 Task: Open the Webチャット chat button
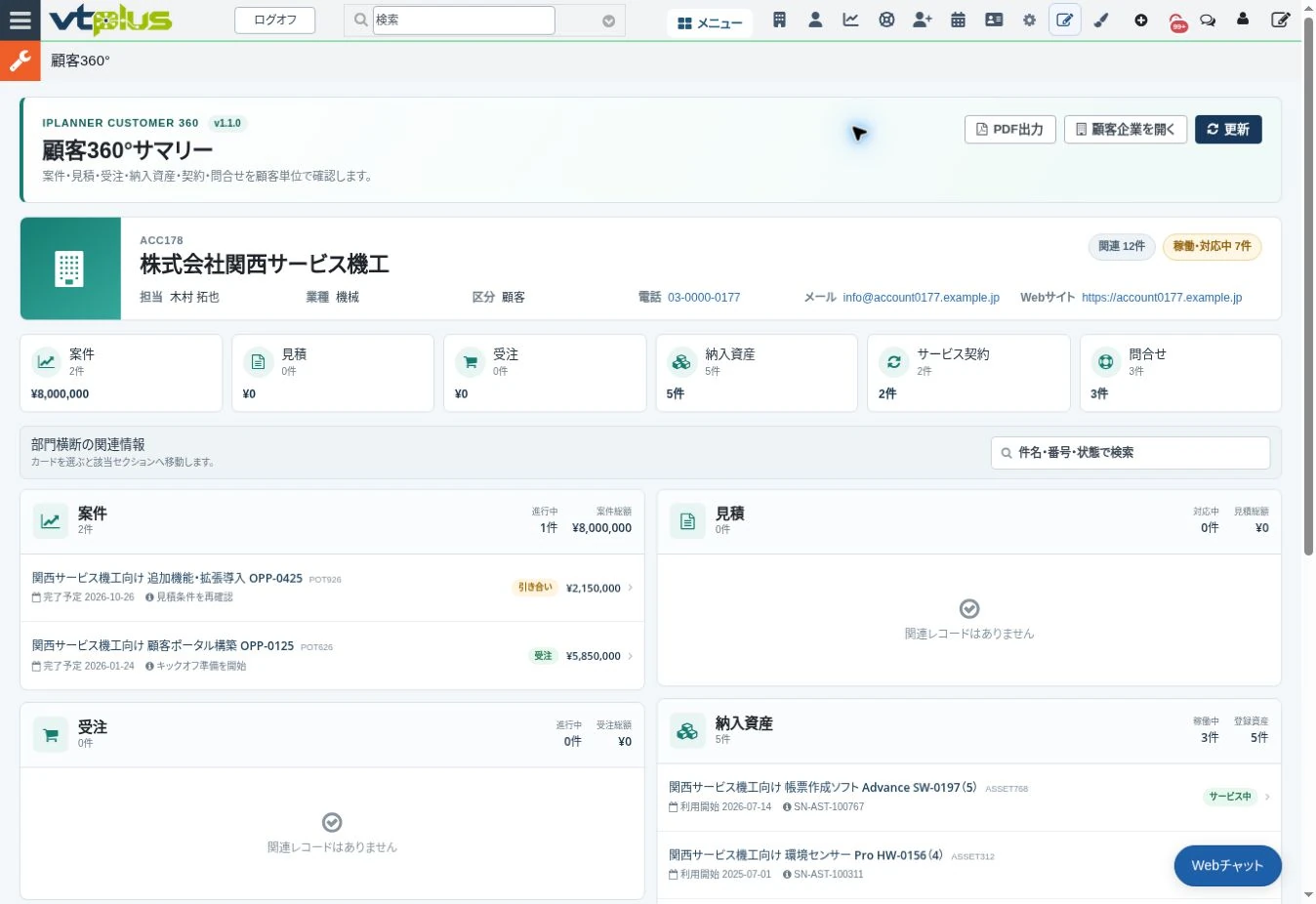coord(1227,866)
